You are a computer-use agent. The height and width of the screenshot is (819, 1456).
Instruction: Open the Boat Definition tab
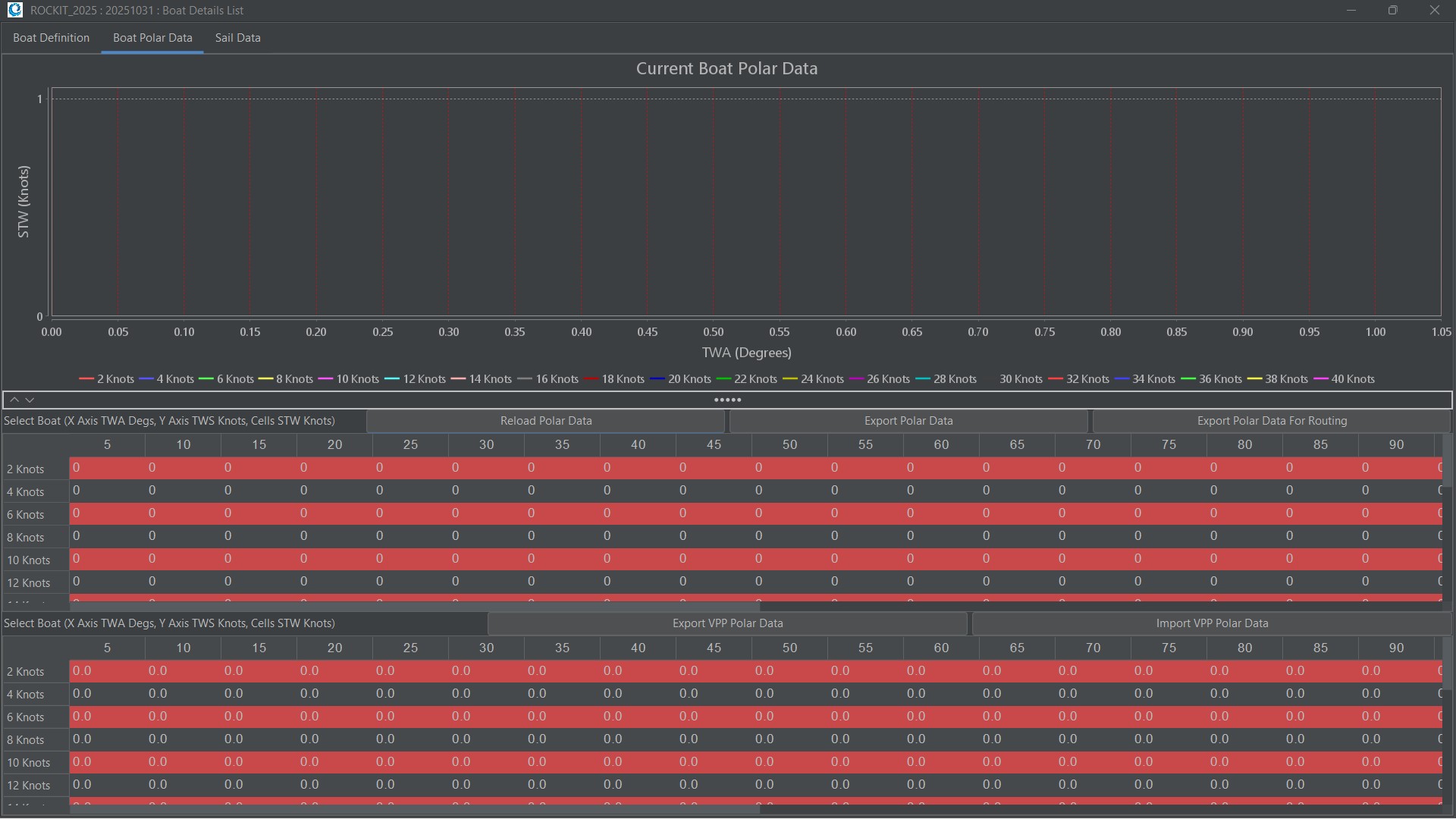pyautogui.click(x=51, y=38)
